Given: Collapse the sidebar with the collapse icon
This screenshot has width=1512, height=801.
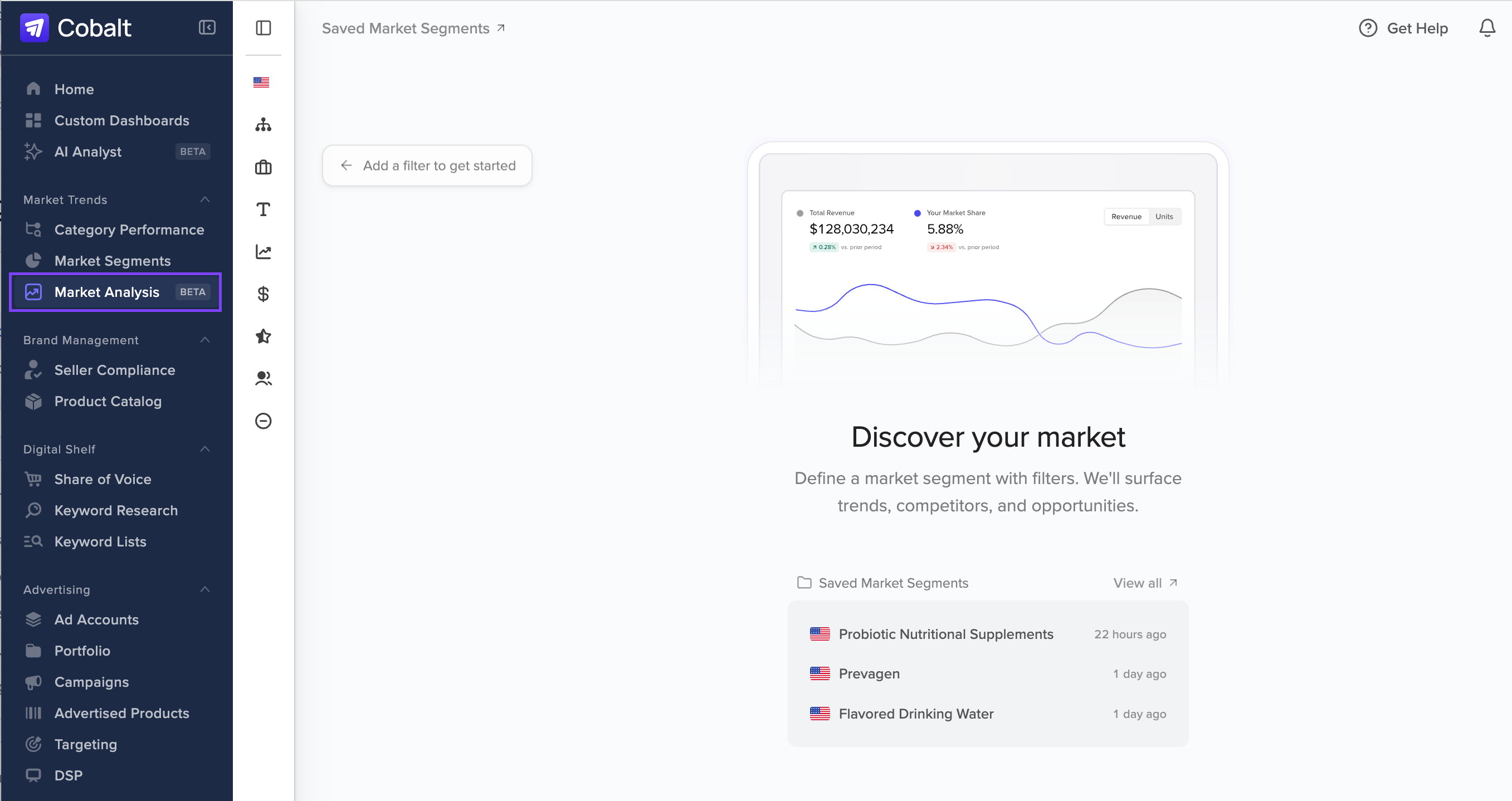Looking at the screenshot, I should pyautogui.click(x=207, y=28).
